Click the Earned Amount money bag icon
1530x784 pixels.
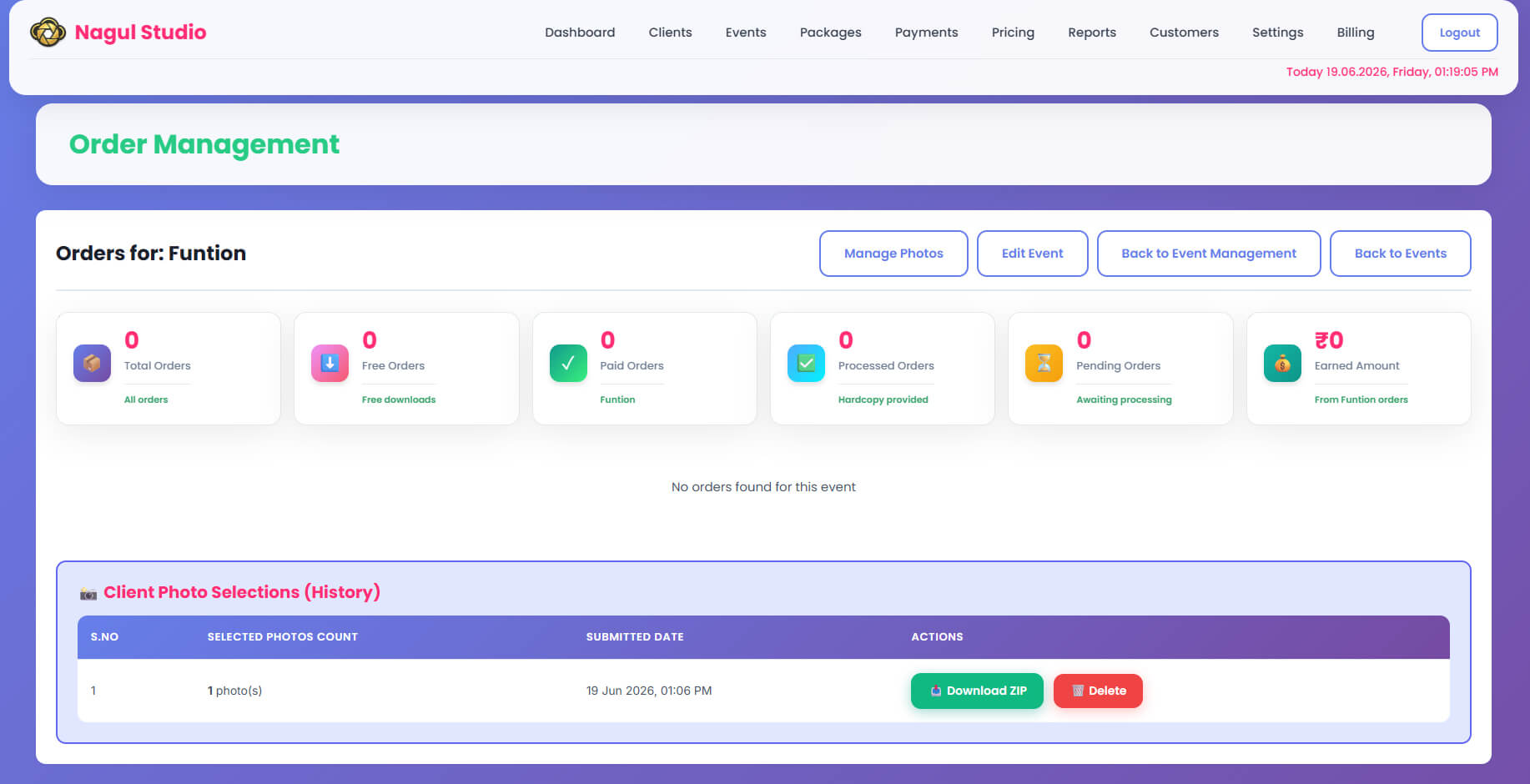pos(1282,364)
